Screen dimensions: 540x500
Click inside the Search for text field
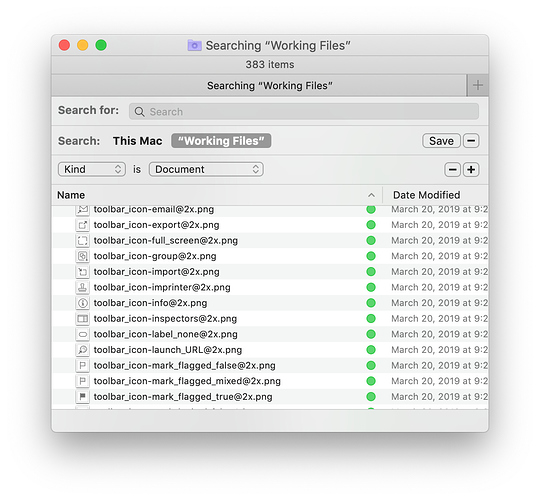click(x=304, y=112)
